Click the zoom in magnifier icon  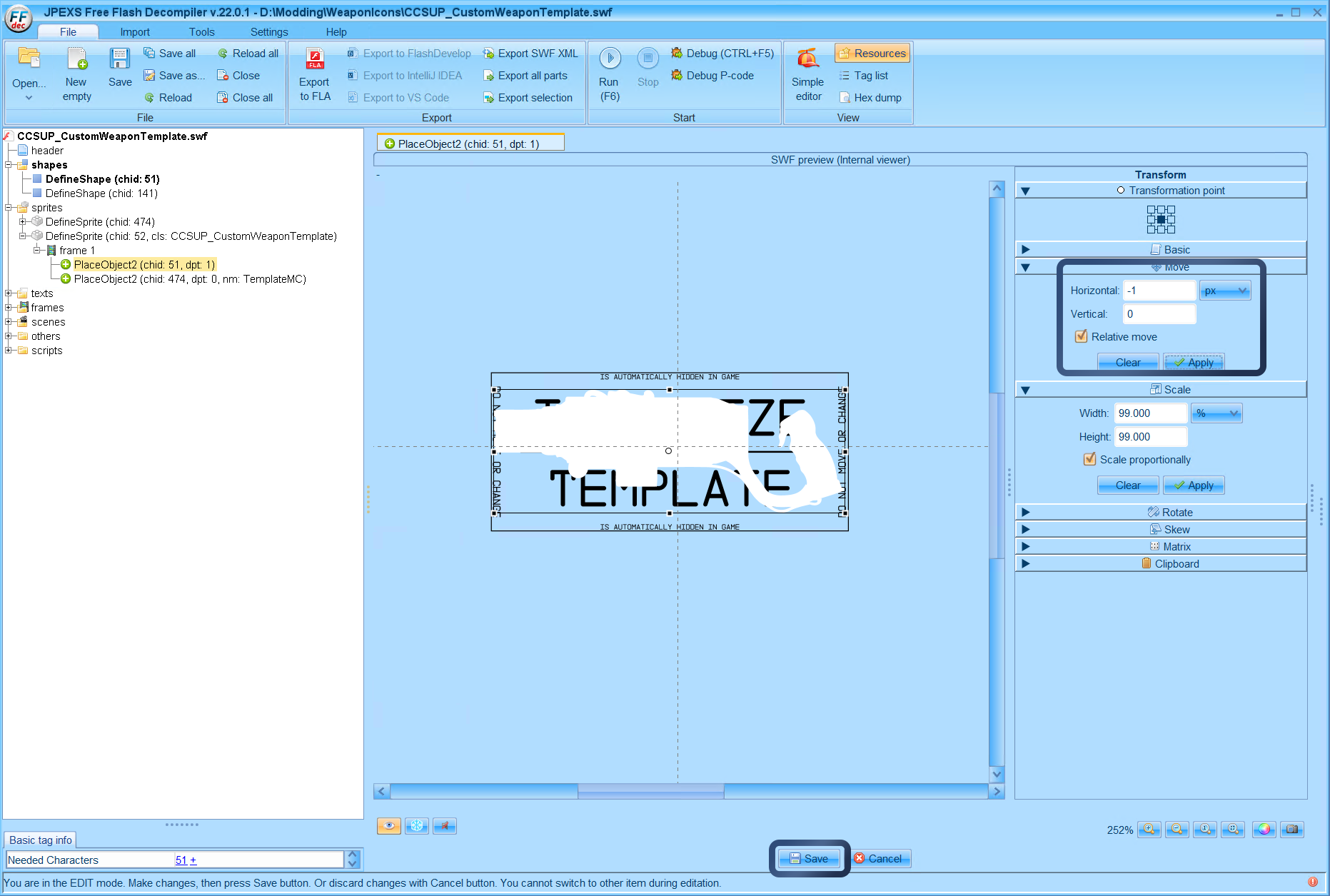pos(1149,829)
